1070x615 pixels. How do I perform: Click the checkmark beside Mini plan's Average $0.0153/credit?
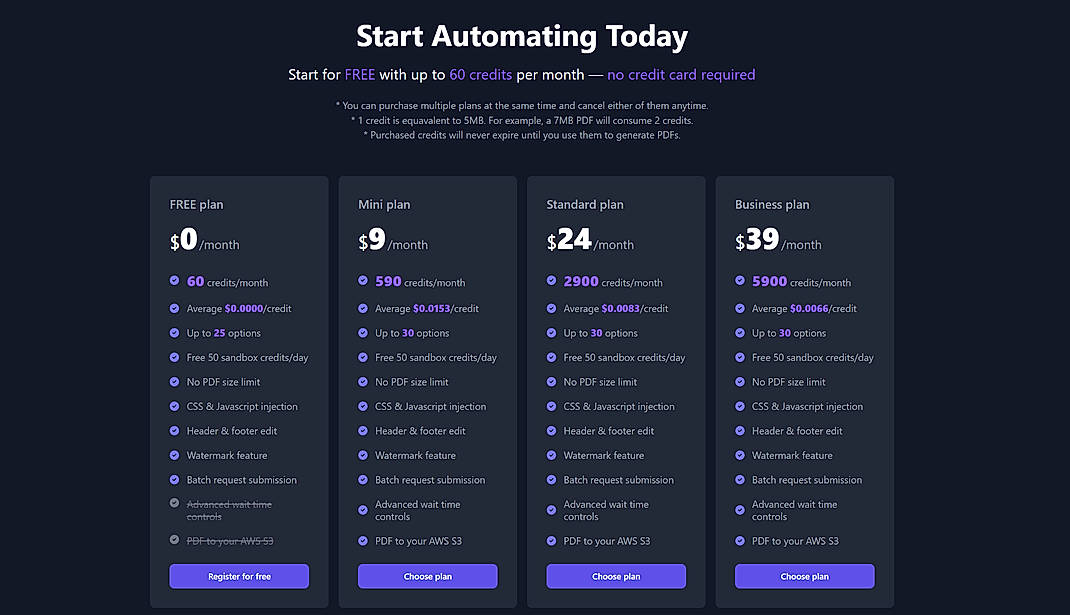363,308
